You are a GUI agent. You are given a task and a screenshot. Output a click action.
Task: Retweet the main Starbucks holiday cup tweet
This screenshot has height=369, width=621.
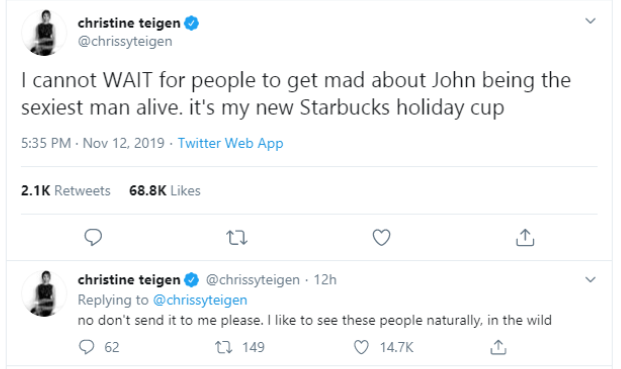tap(237, 238)
